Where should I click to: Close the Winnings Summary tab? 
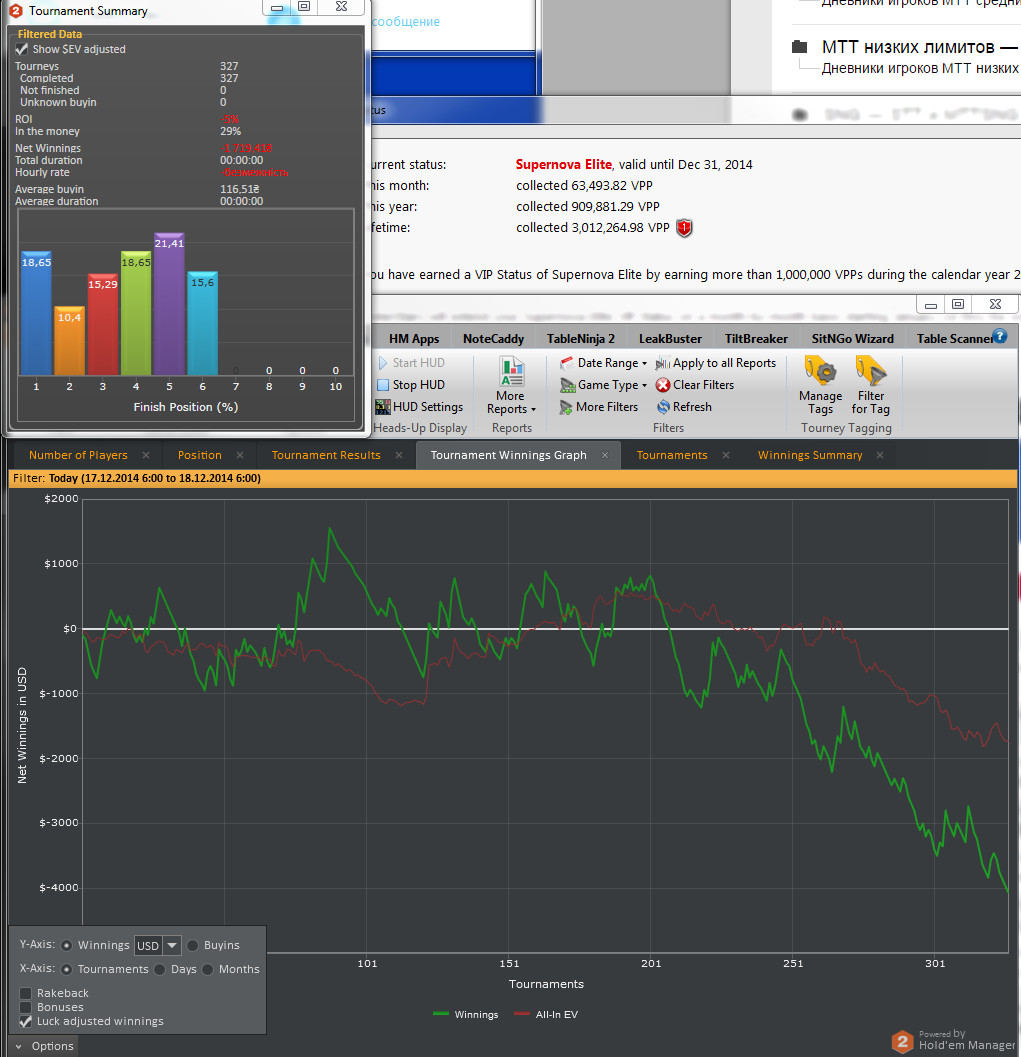tap(880, 456)
